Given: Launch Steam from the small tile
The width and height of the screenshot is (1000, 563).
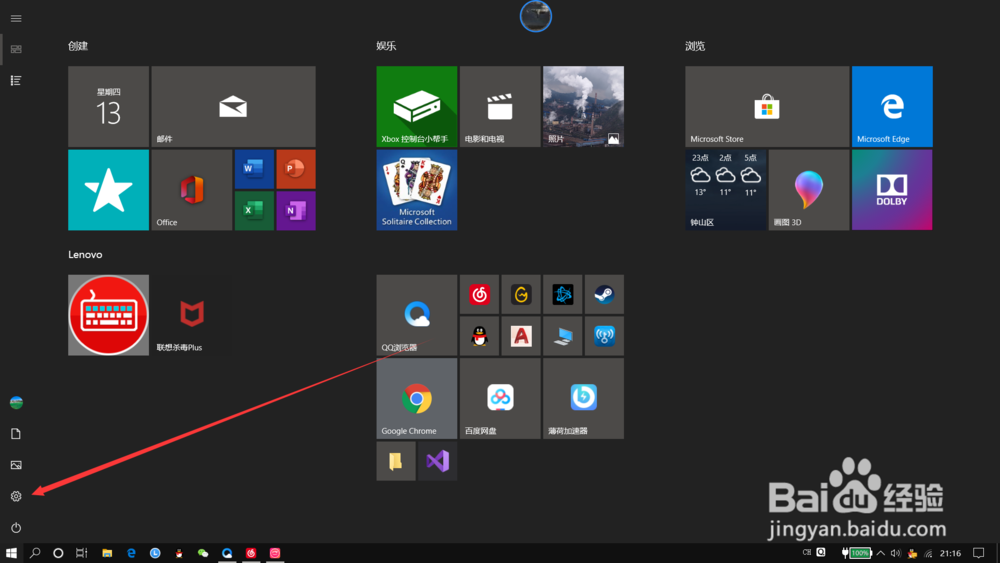Looking at the screenshot, I should [x=605, y=295].
